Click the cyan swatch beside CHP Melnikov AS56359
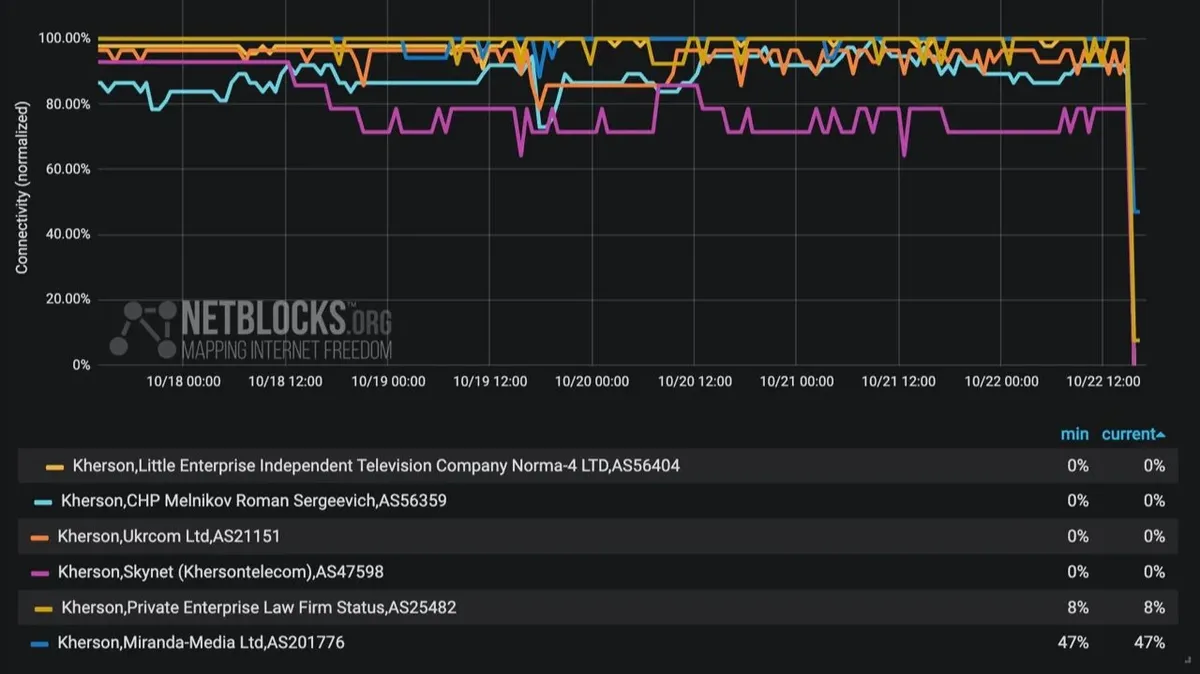Screen dimensions: 1200x674 43,501
